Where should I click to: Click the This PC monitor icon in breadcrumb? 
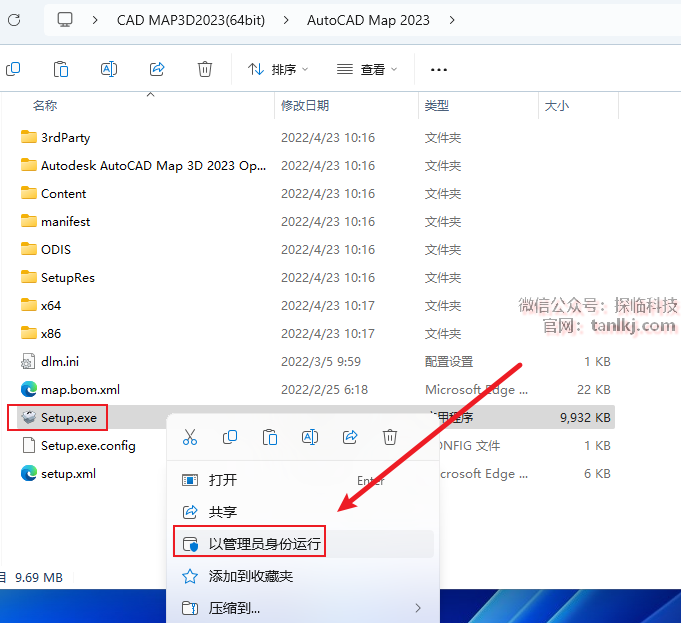(x=65, y=20)
